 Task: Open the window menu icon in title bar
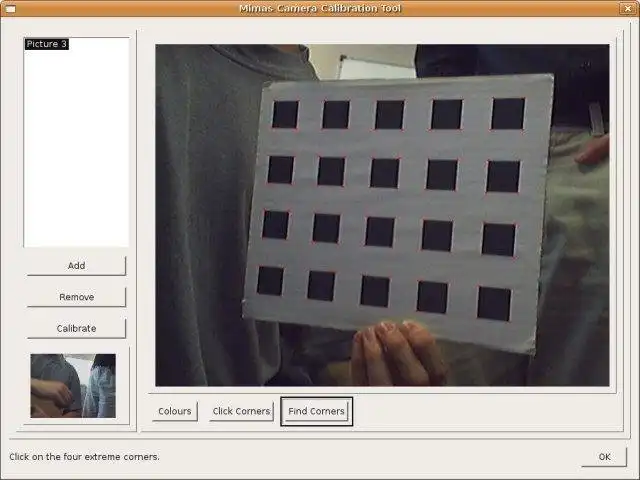[10, 9]
